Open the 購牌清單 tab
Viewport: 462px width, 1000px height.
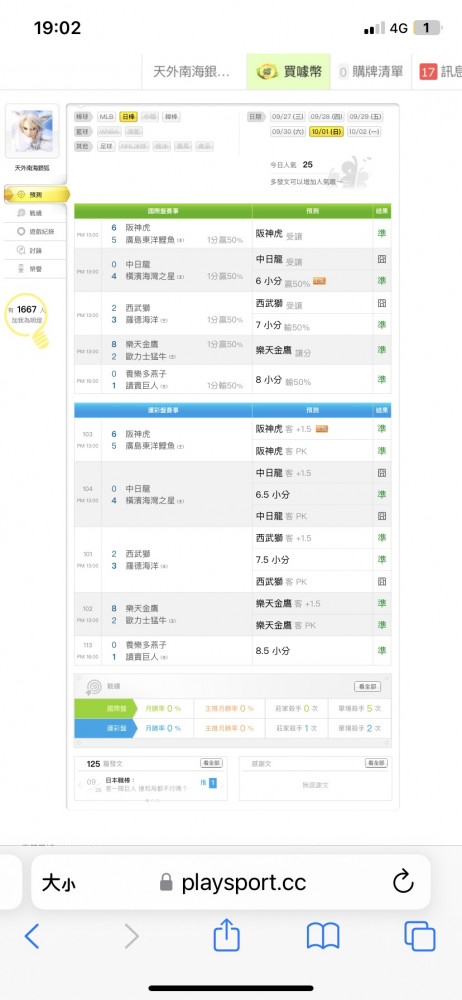[371, 71]
